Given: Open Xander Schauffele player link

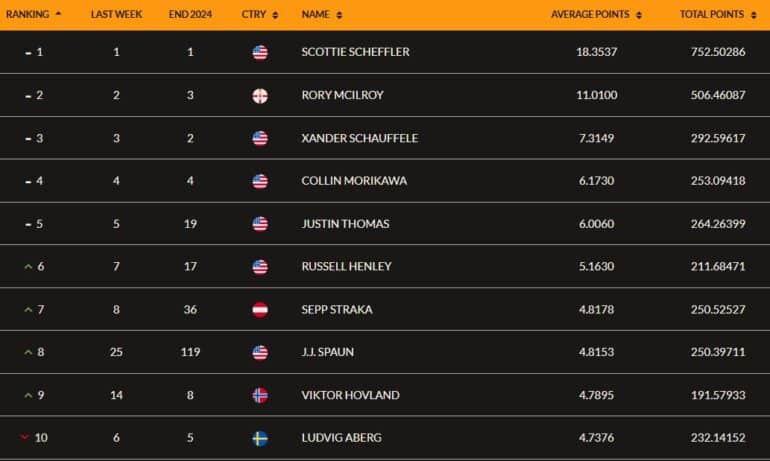Looking at the screenshot, I should point(359,138).
